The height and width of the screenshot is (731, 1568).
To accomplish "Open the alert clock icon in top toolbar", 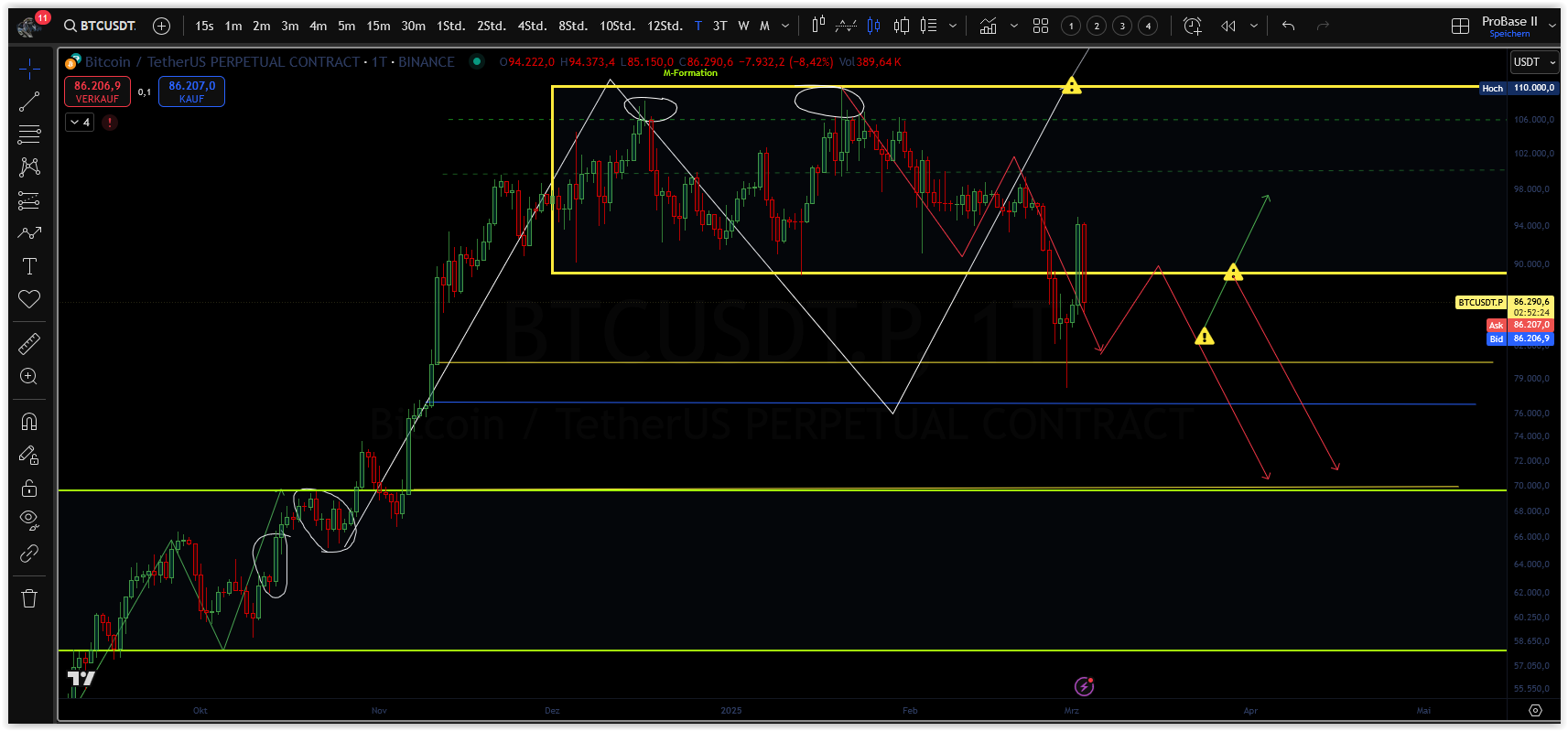I will pyautogui.click(x=1192, y=26).
